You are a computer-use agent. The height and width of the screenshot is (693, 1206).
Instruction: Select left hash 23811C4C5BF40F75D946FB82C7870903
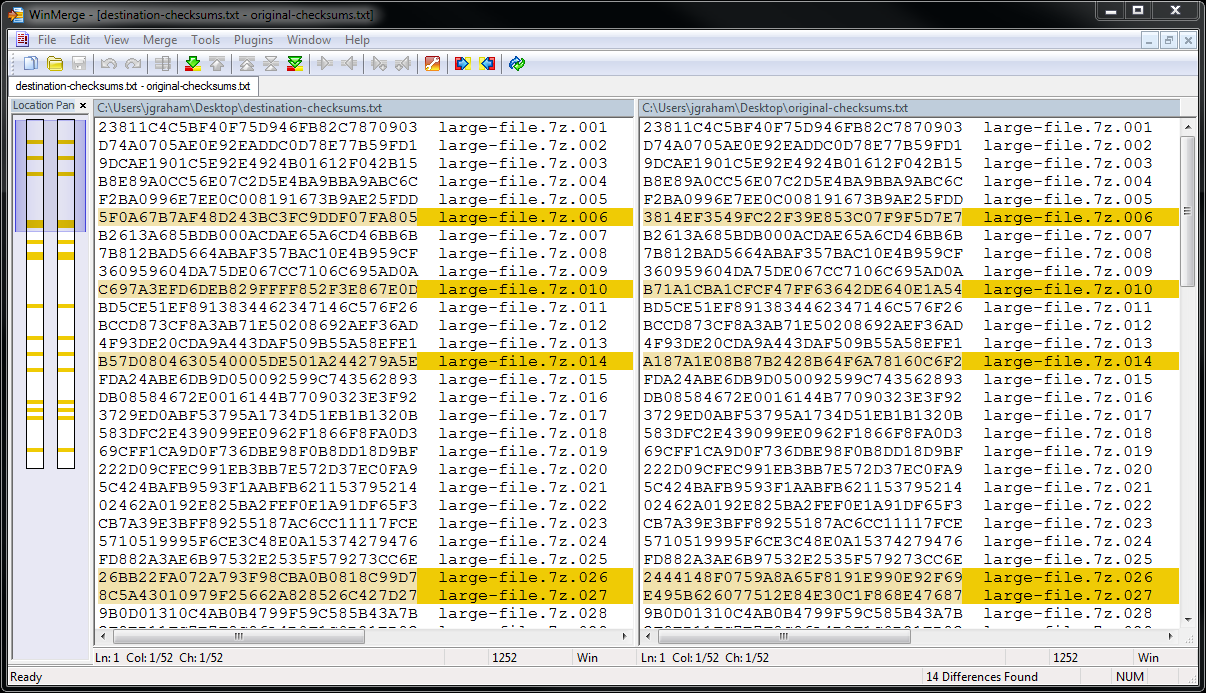258,127
